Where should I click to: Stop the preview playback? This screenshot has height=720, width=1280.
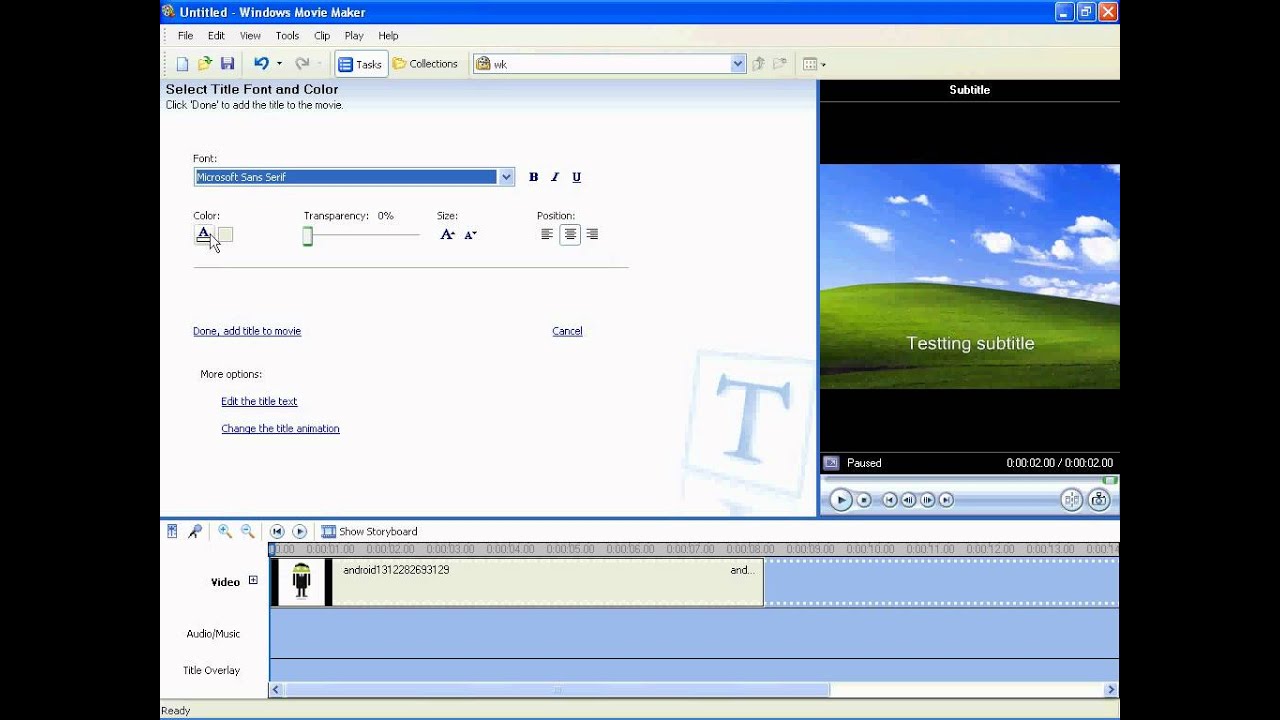tap(864, 500)
